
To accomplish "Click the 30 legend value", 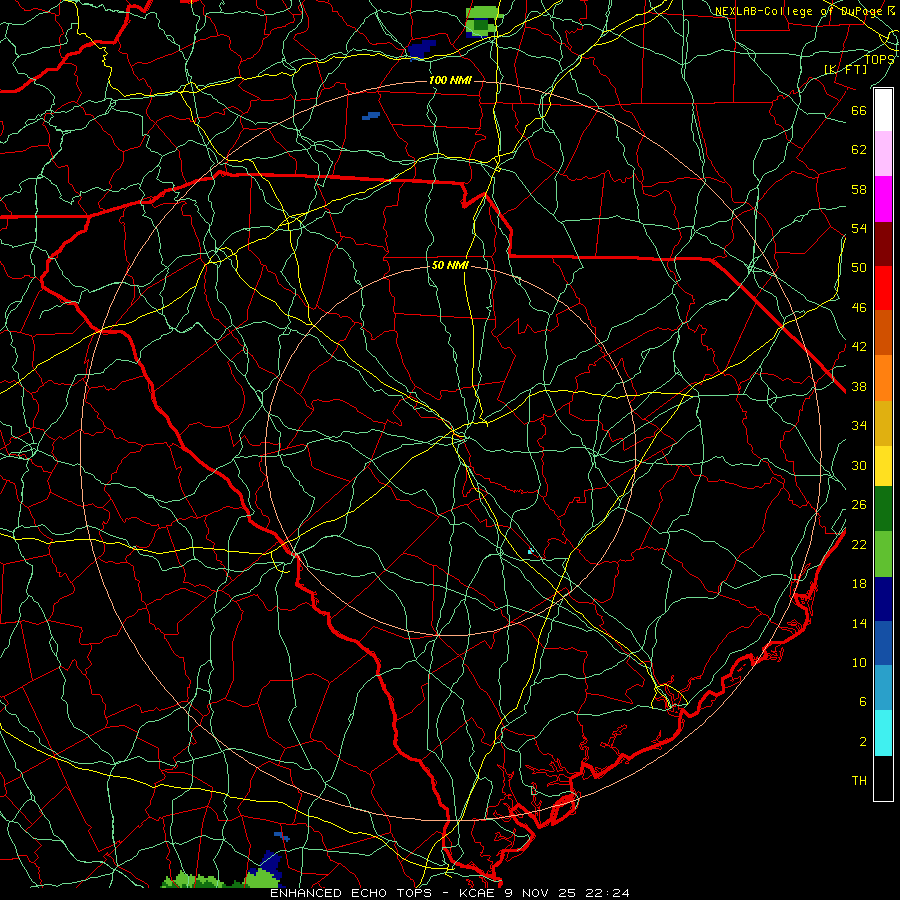I will click(859, 465).
